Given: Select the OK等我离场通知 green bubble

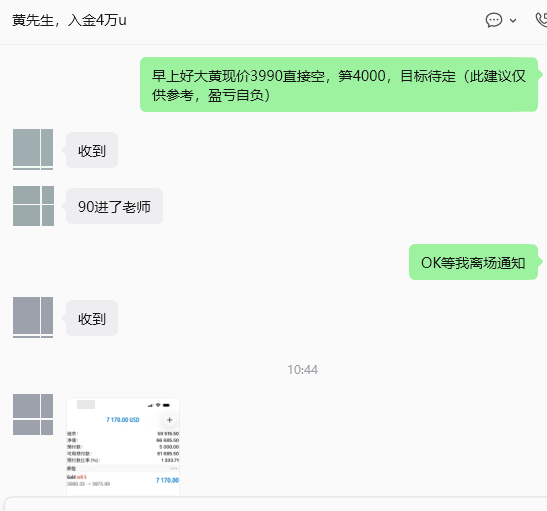Looking at the screenshot, I should [x=473, y=262].
